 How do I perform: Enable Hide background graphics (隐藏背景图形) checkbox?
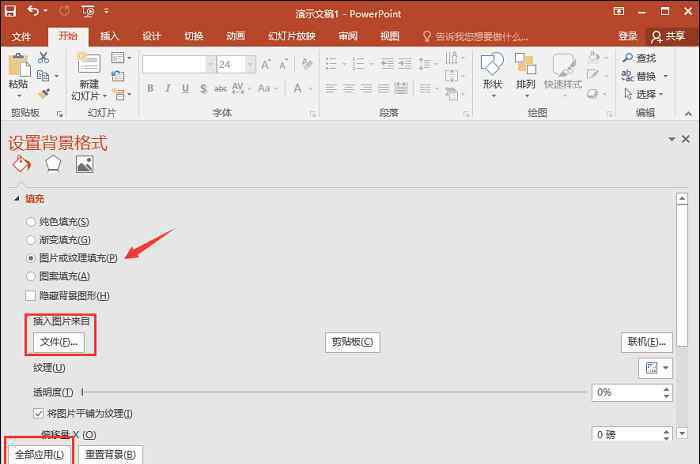click(x=30, y=296)
